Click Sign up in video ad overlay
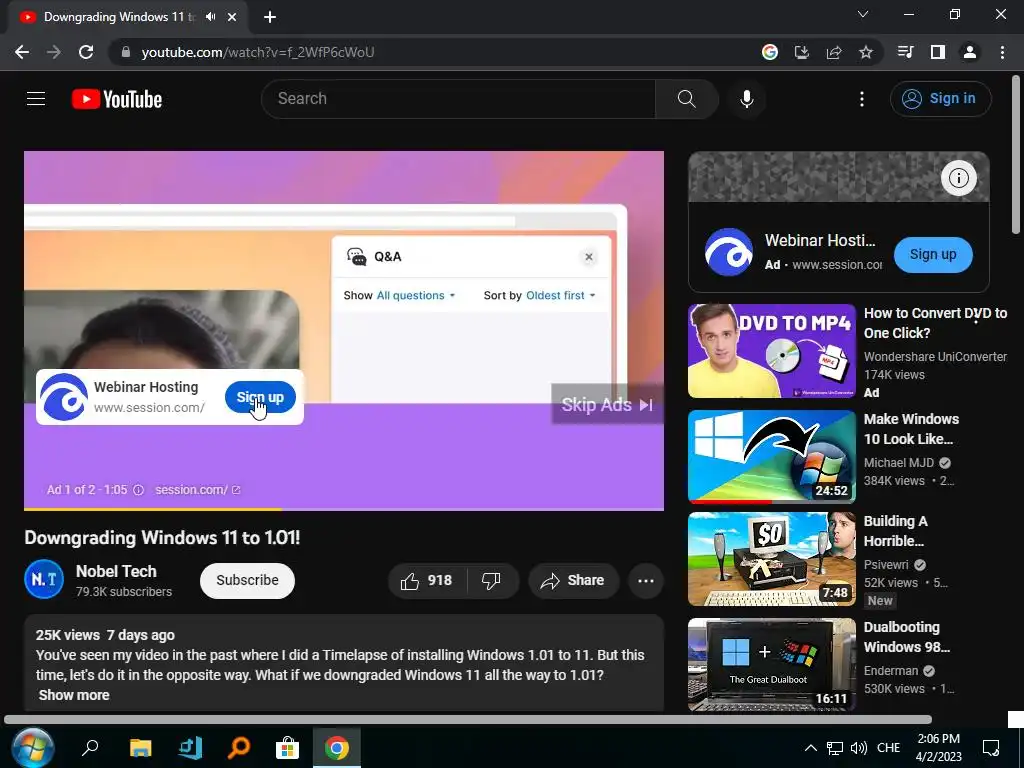Image resolution: width=1024 pixels, height=768 pixels. coord(260,397)
